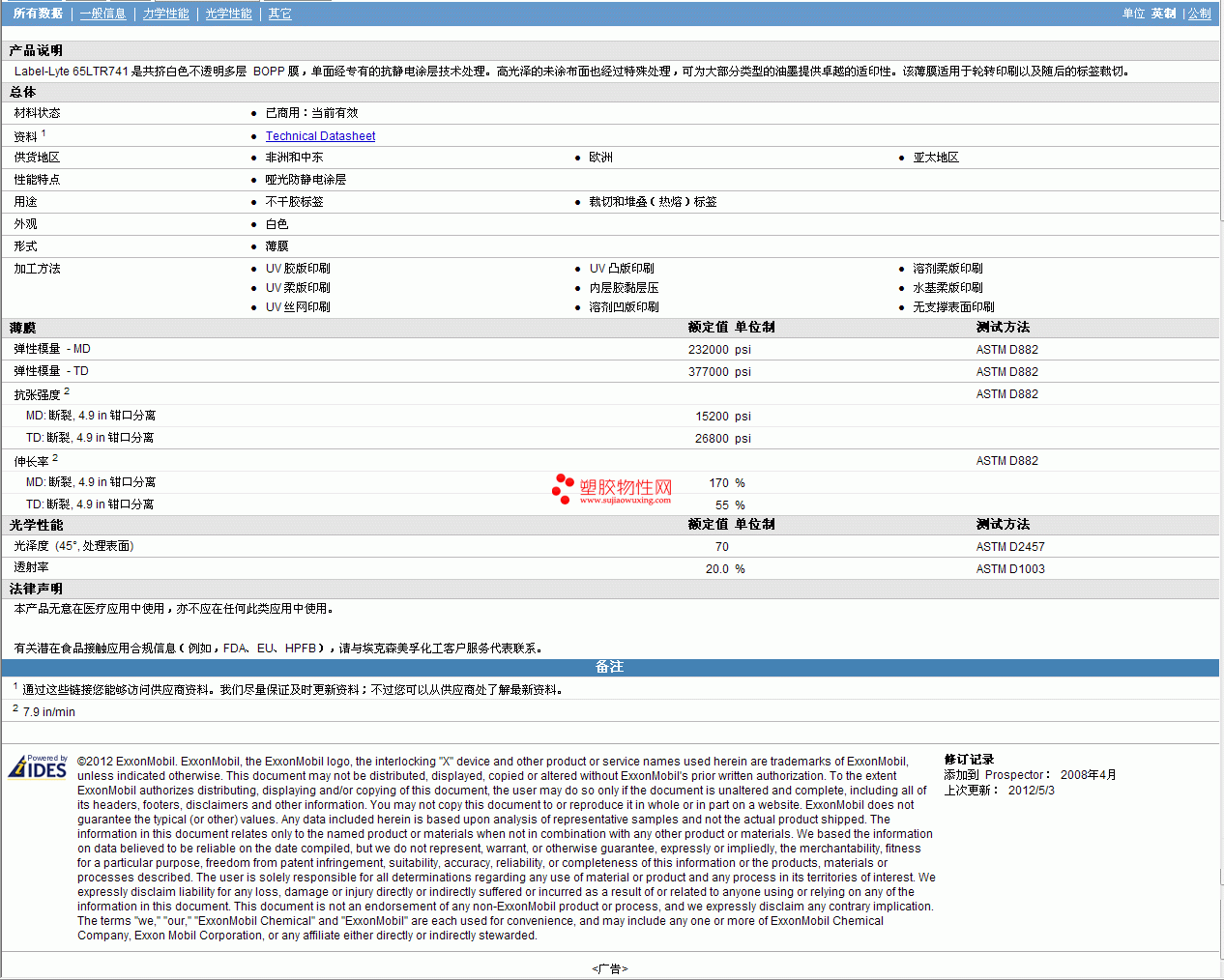Click the 170 % elongation value
The width and height of the screenshot is (1224, 980).
coord(727,483)
